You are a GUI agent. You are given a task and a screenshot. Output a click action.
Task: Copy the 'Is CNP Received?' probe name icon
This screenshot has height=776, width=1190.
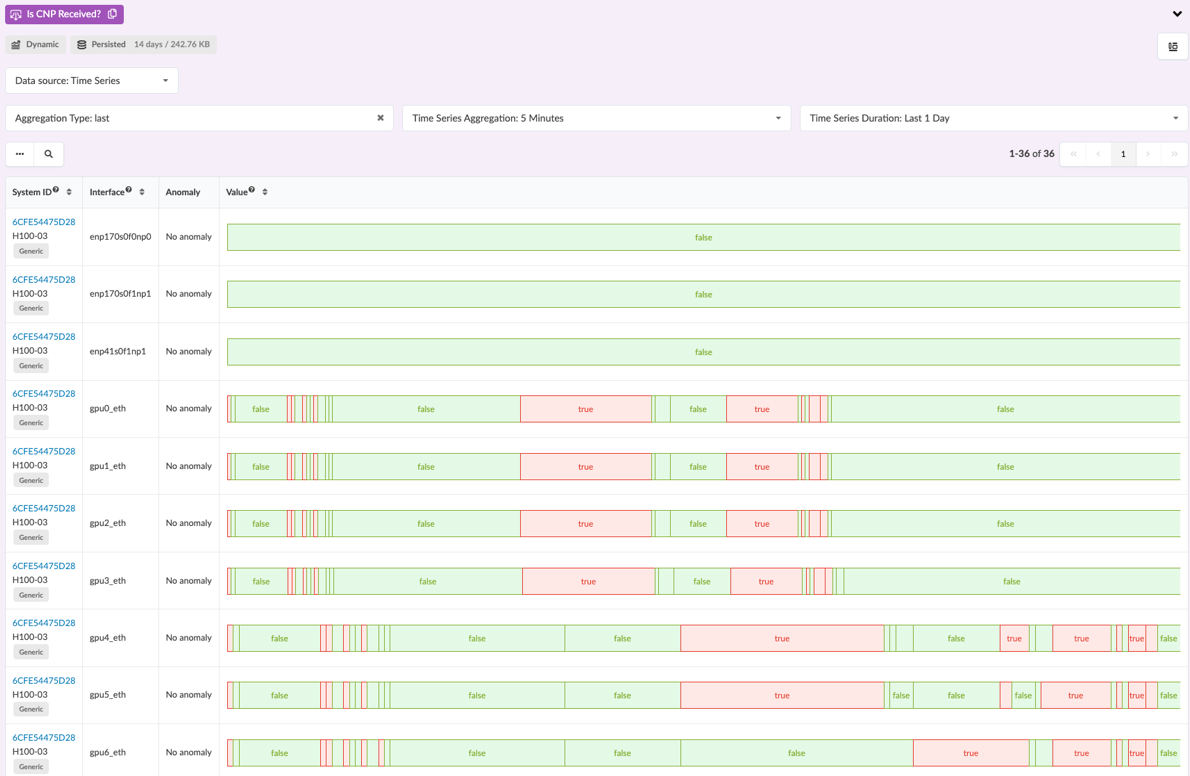click(x=112, y=14)
